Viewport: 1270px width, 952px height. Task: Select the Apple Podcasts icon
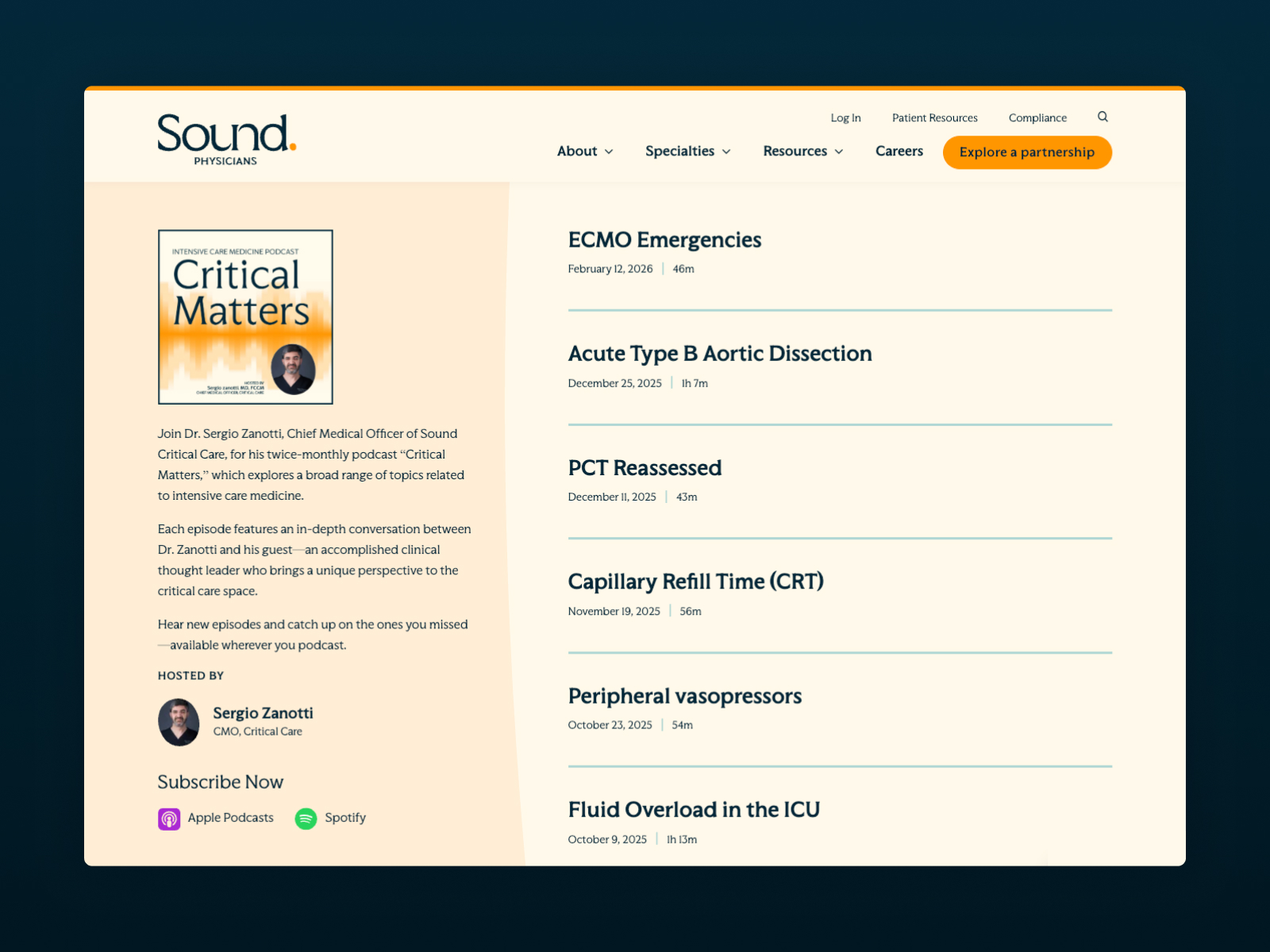pos(167,818)
